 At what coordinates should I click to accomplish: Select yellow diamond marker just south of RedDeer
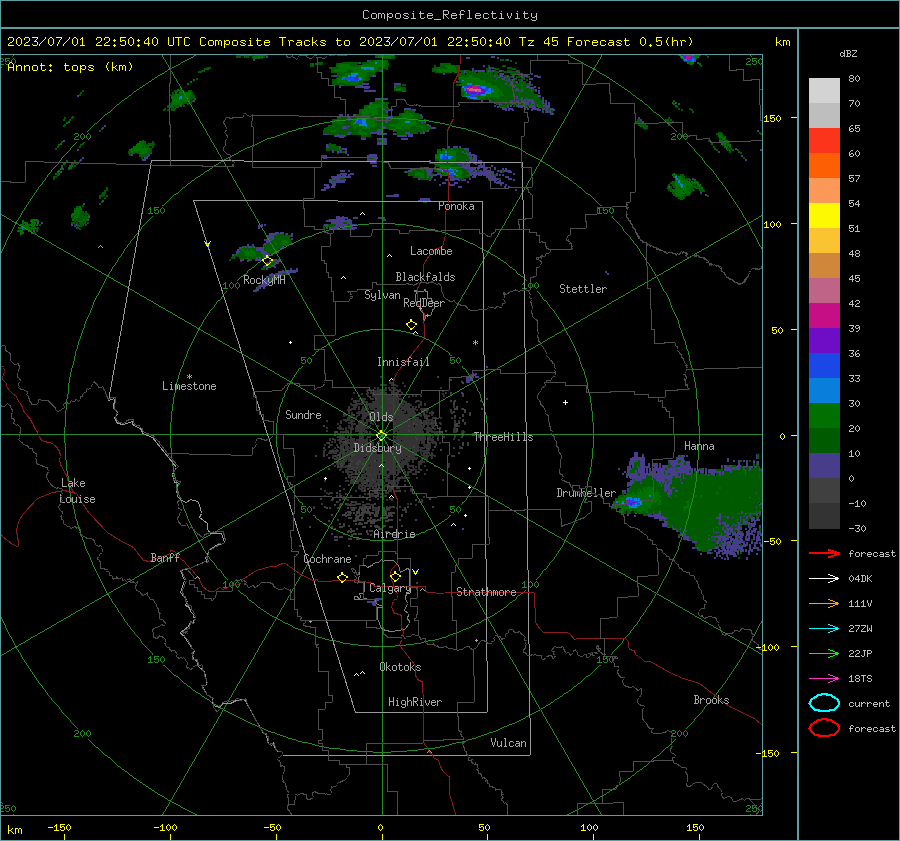click(411, 325)
